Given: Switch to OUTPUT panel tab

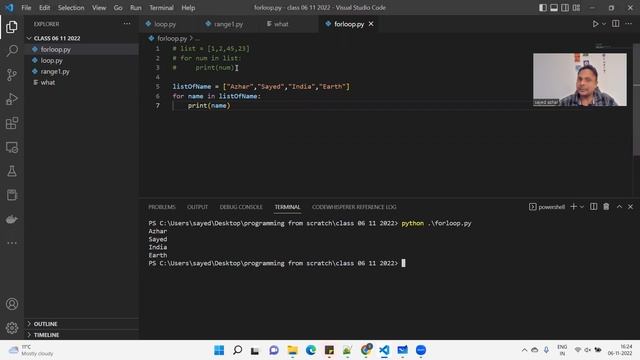Looking at the screenshot, I should 198,207.
